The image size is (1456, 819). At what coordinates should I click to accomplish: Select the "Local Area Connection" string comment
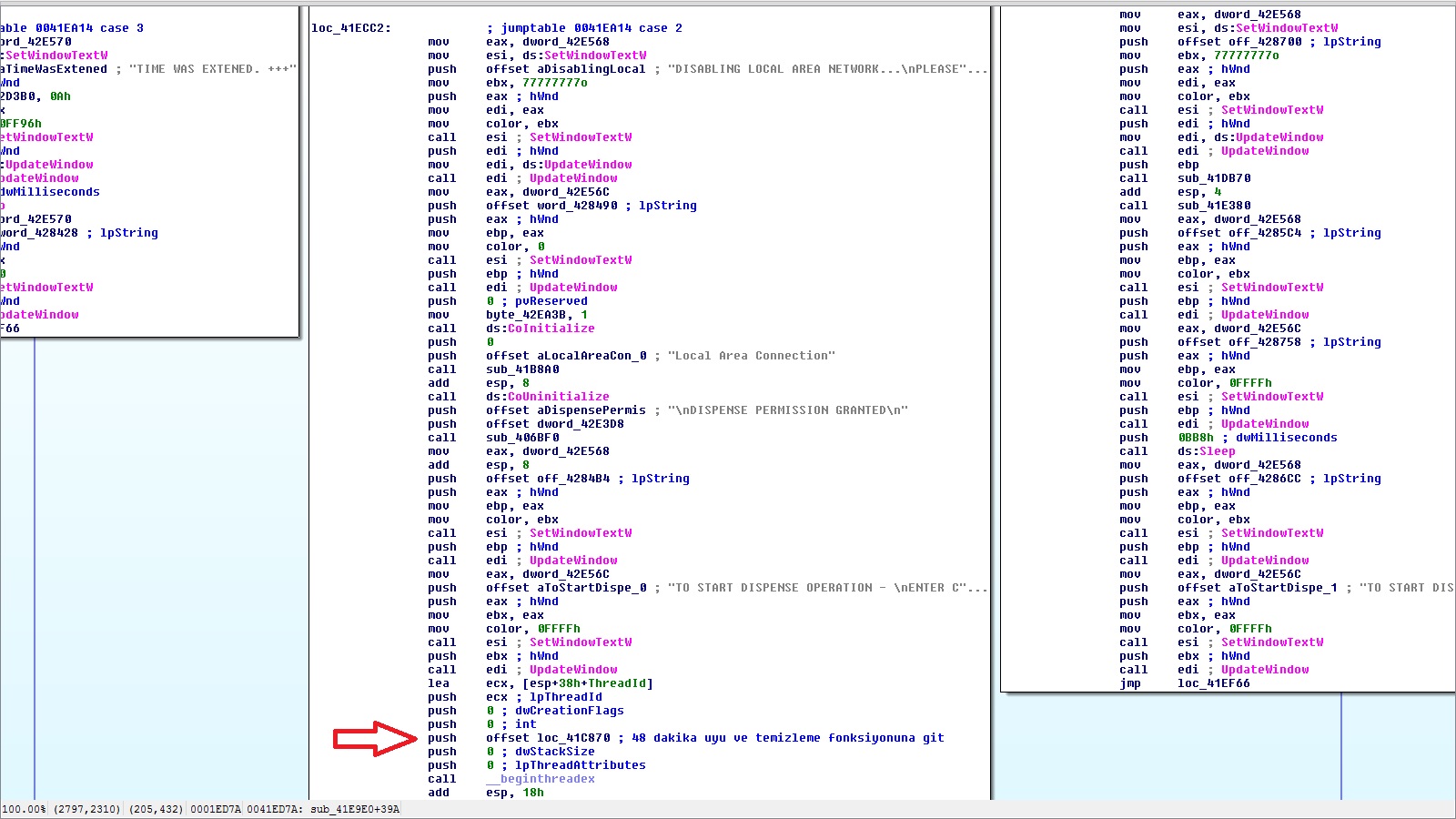tap(752, 356)
